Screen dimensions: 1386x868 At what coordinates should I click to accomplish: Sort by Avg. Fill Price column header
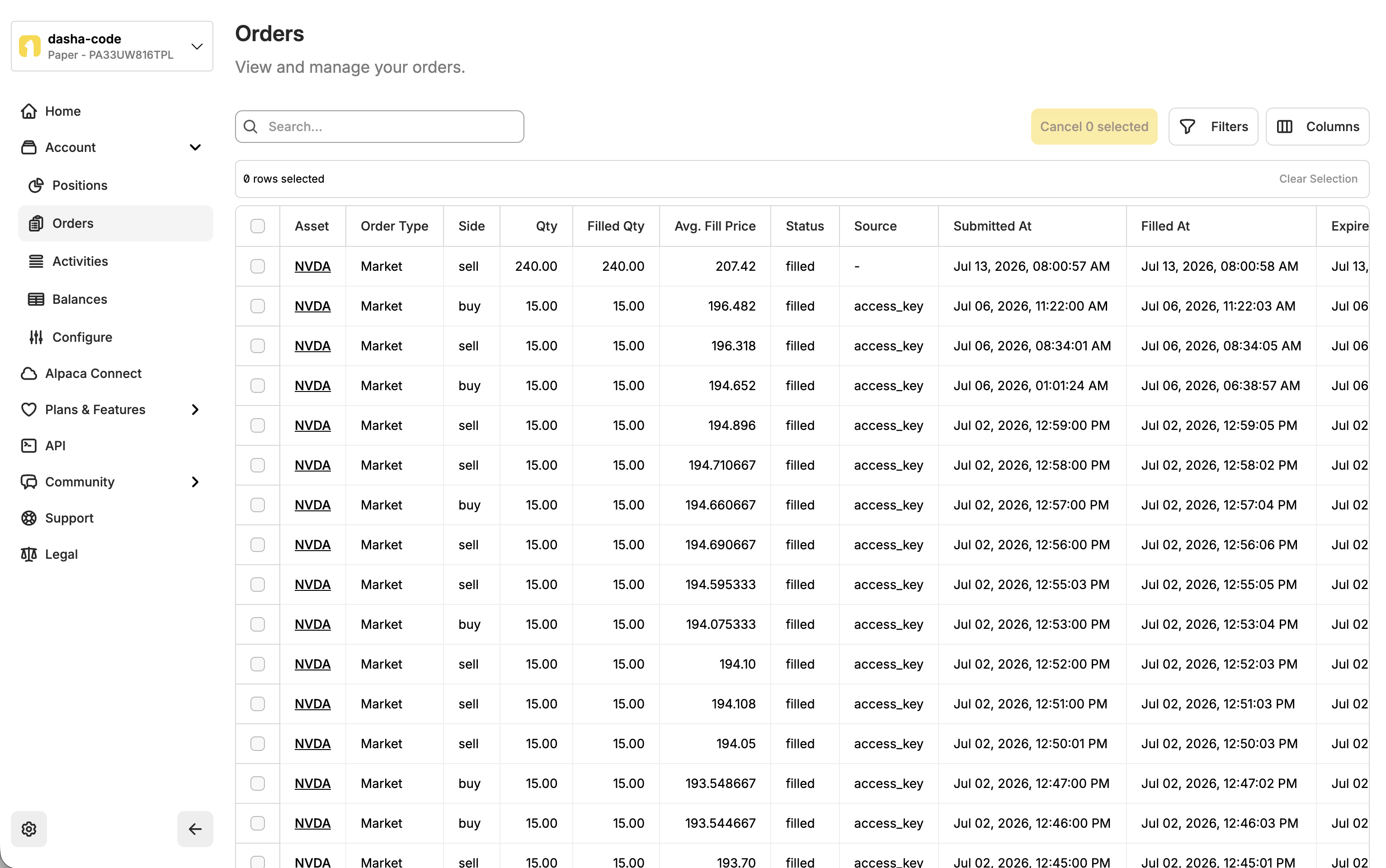pyautogui.click(x=715, y=226)
